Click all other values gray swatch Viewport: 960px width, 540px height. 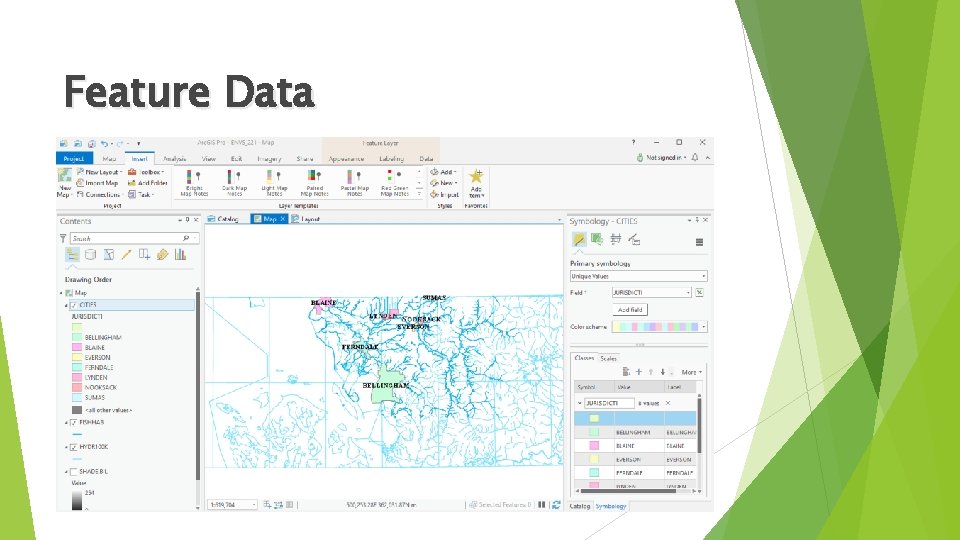(x=77, y=410)
